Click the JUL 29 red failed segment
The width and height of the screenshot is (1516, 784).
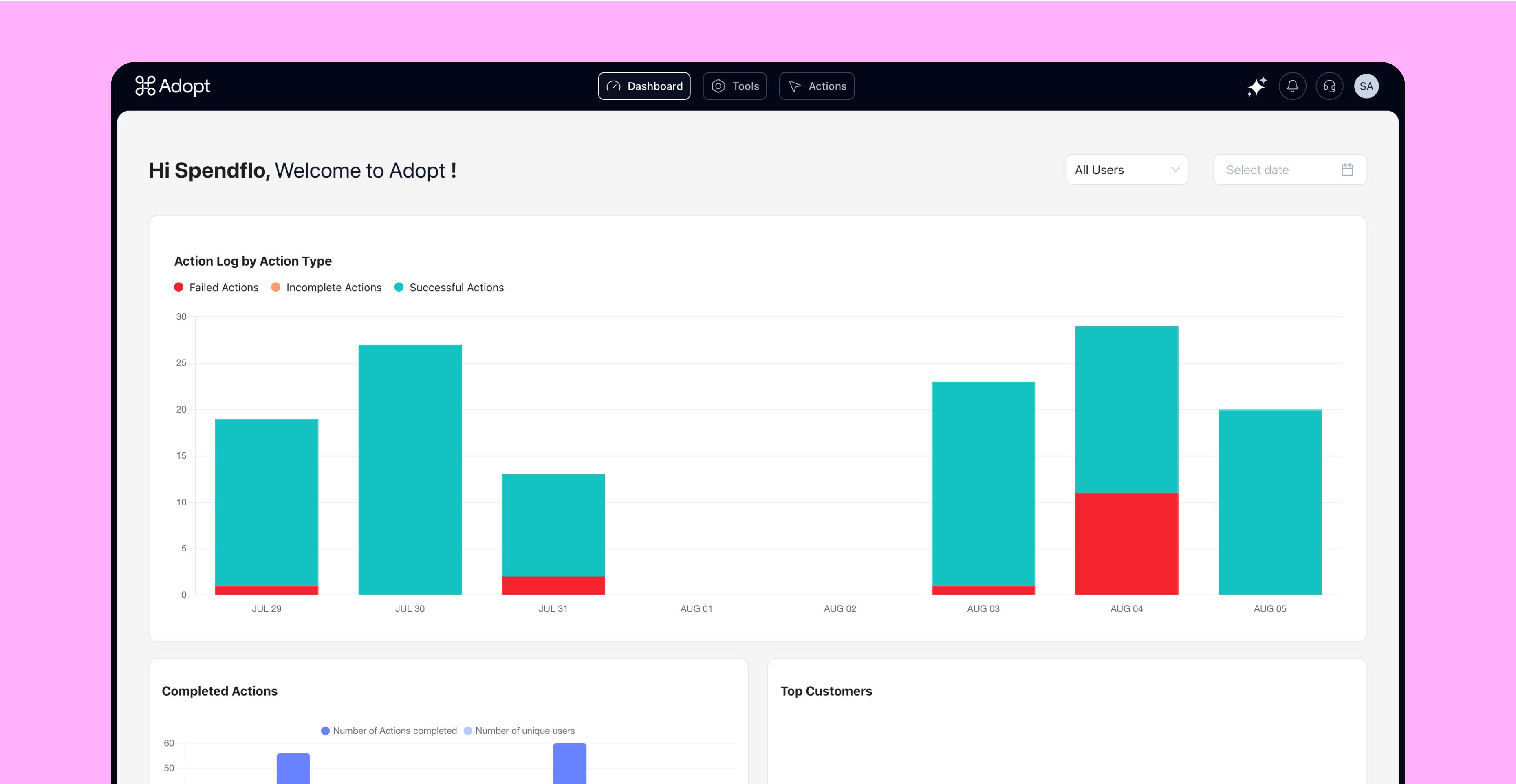tap(267, 590)
